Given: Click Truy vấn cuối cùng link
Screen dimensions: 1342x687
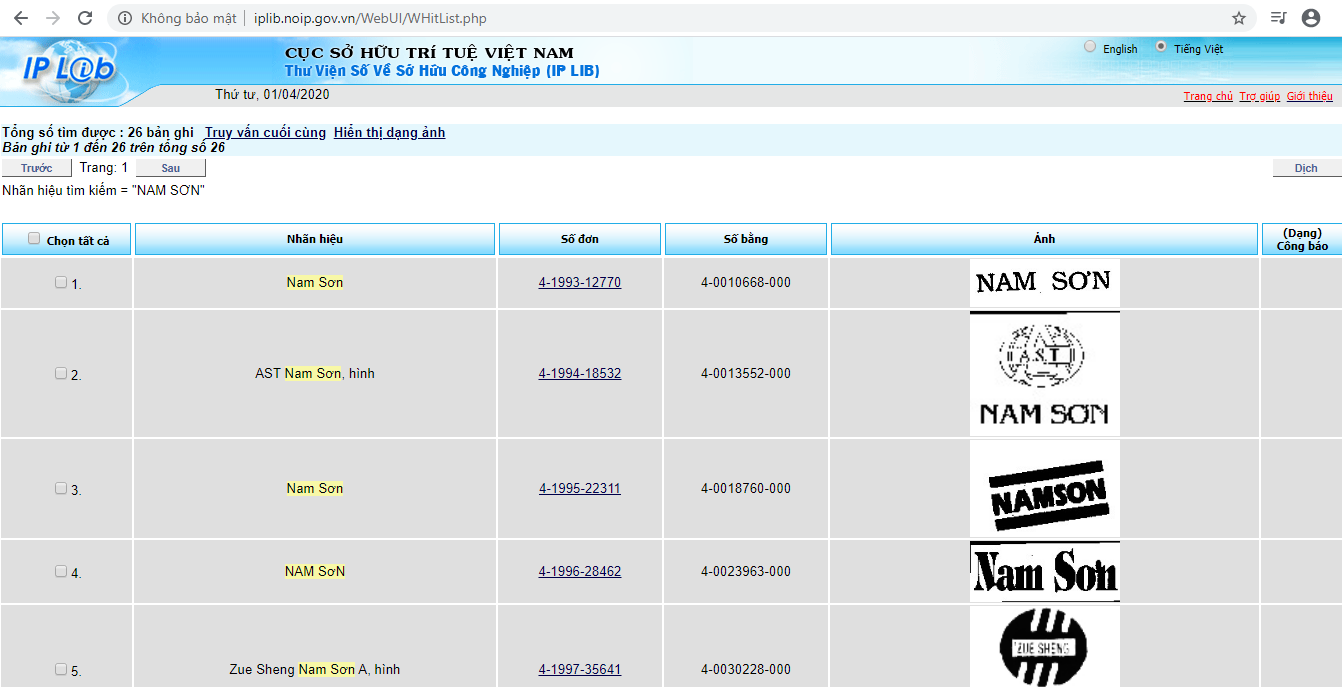Looking at the screenshot, I should click(265, 132).
